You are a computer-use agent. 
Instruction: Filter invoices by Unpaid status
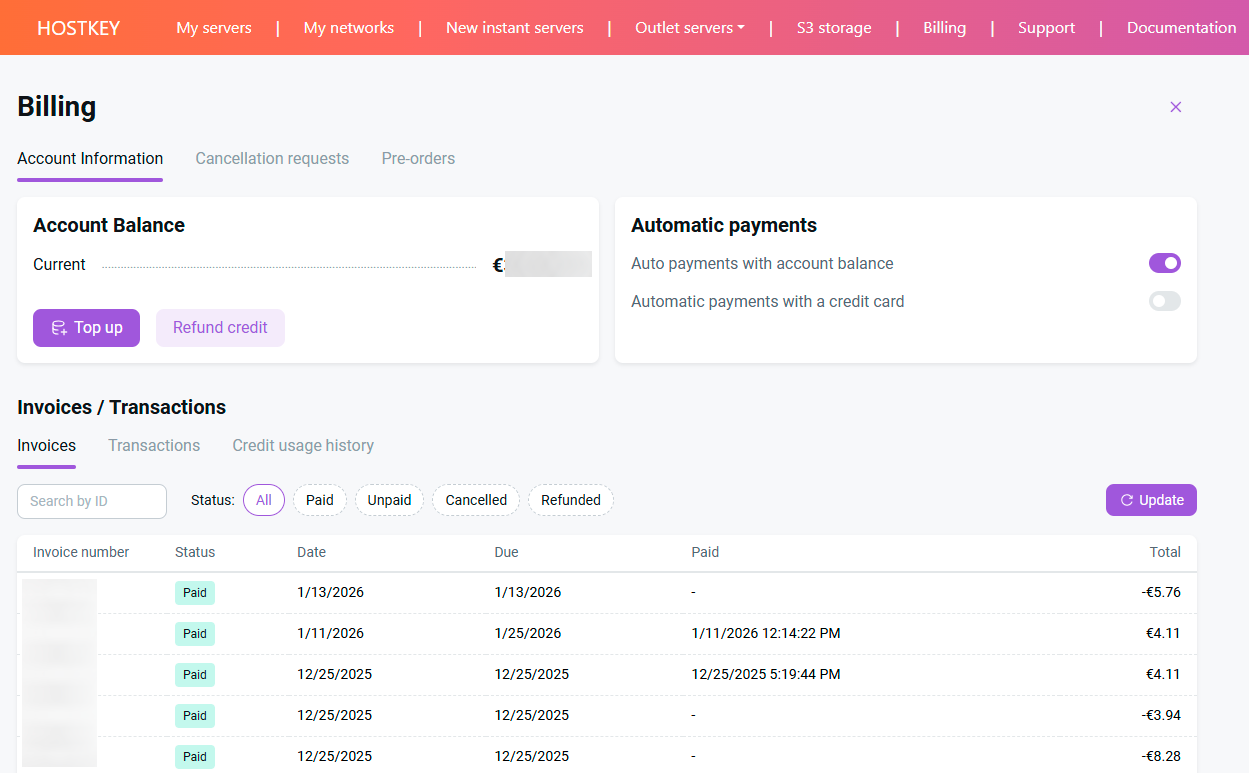389,500
